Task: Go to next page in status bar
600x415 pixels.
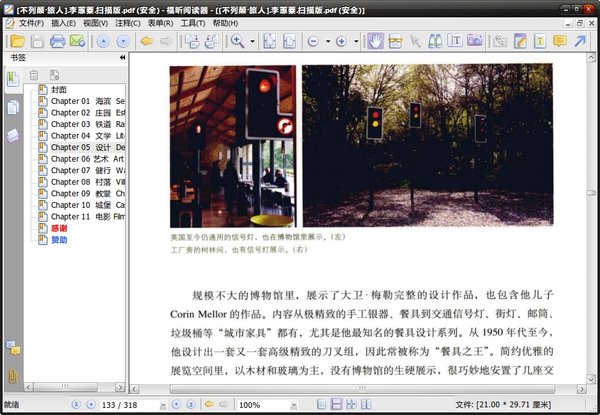Action: 176,404
